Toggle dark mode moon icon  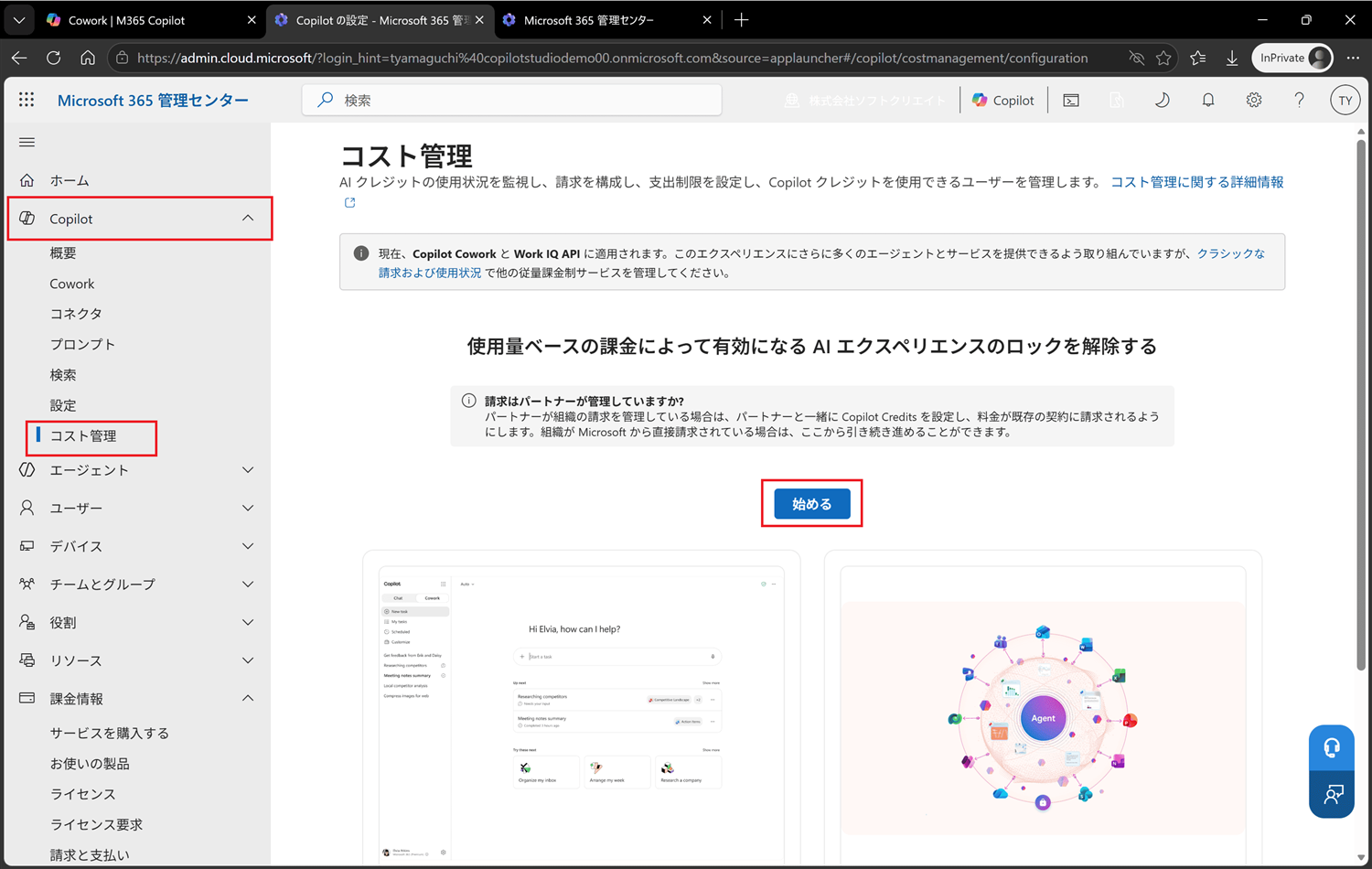(x=1162, y=100)
